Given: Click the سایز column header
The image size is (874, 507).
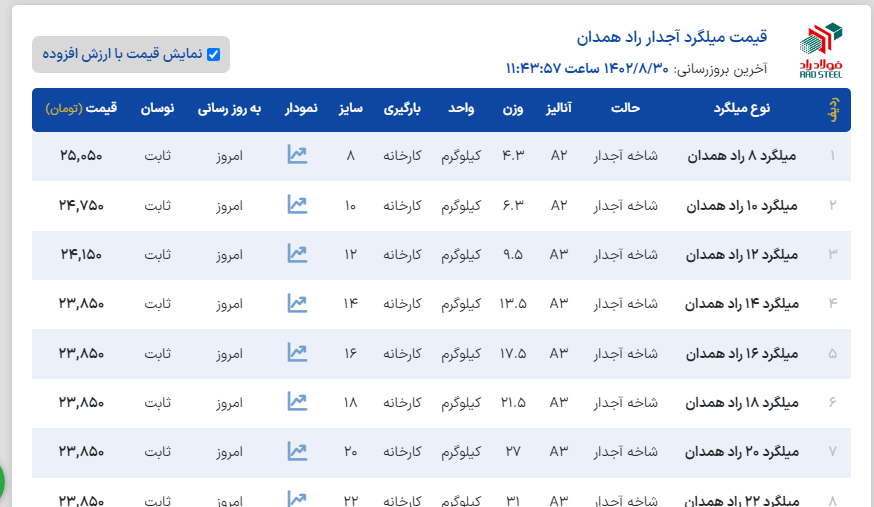Looking at the screenshot, I should (x=350, y=108).
